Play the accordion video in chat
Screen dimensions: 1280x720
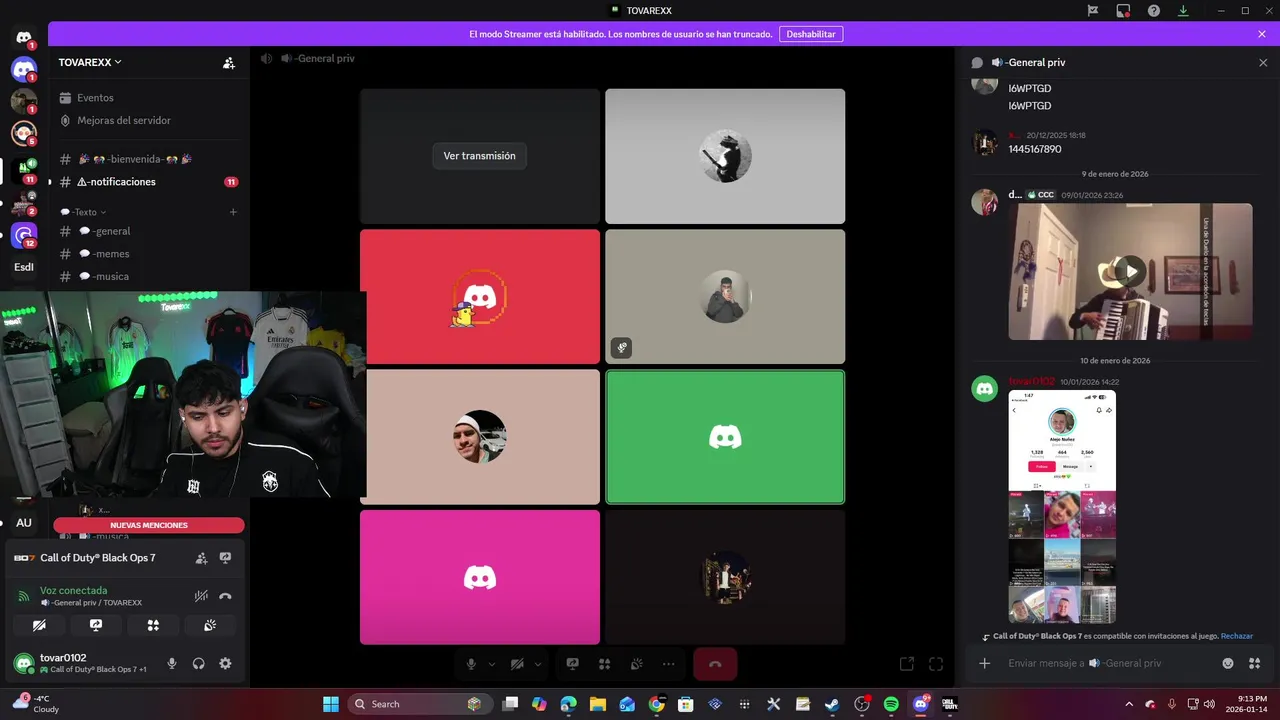(x=1130, y=271)
